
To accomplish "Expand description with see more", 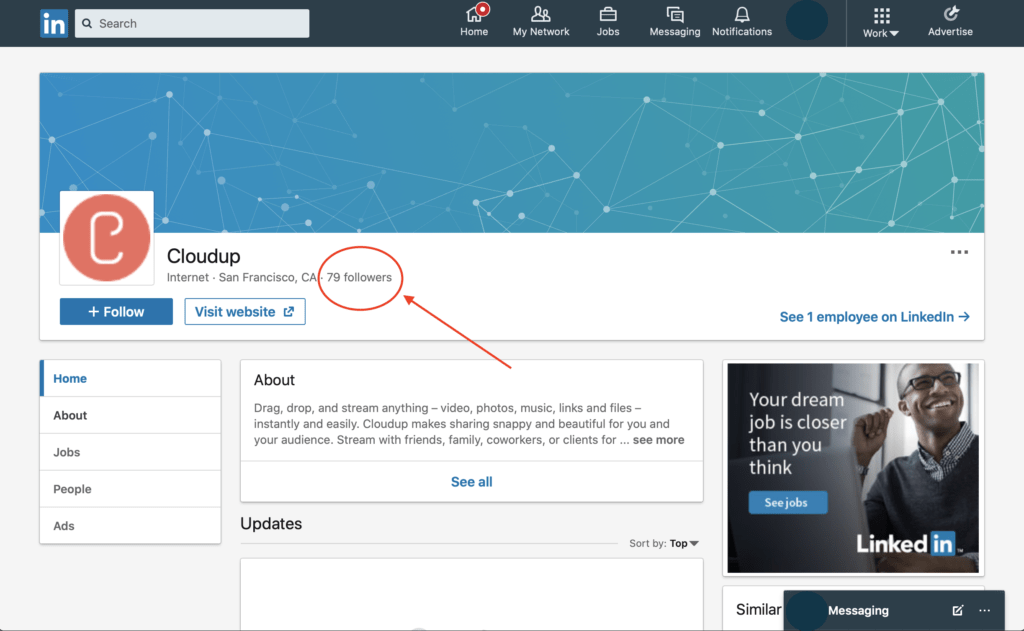I will (x=658, y=440).
